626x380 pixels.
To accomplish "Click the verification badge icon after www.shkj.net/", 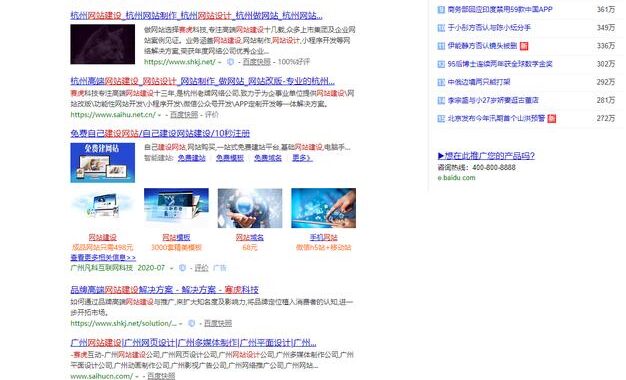I will [x=230, y=62].
